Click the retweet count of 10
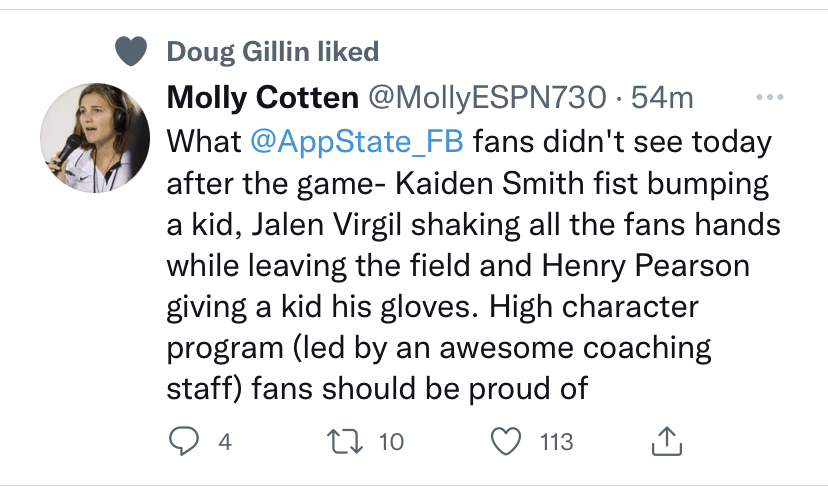Image resolution: width=828 pixels, height=489 pixels. pyautogui.click(x=391, y=441)
